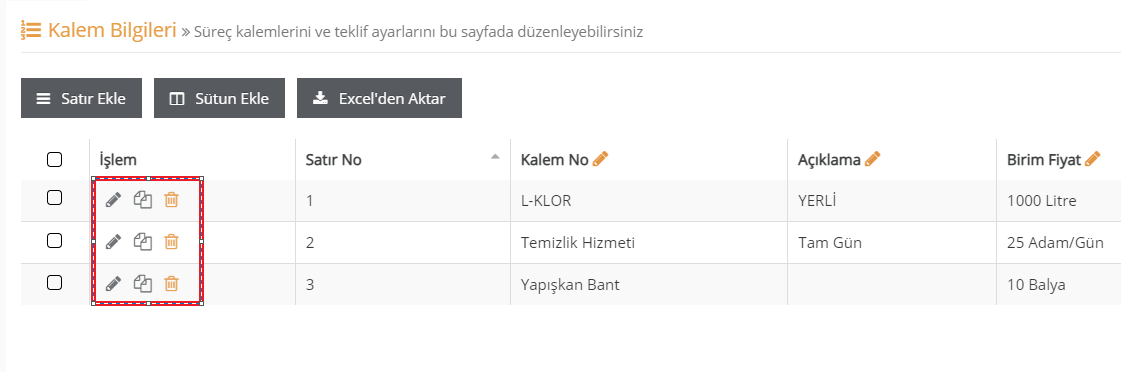
Task: Edit row 1 with pencil icon
Action: pos(113,200)
